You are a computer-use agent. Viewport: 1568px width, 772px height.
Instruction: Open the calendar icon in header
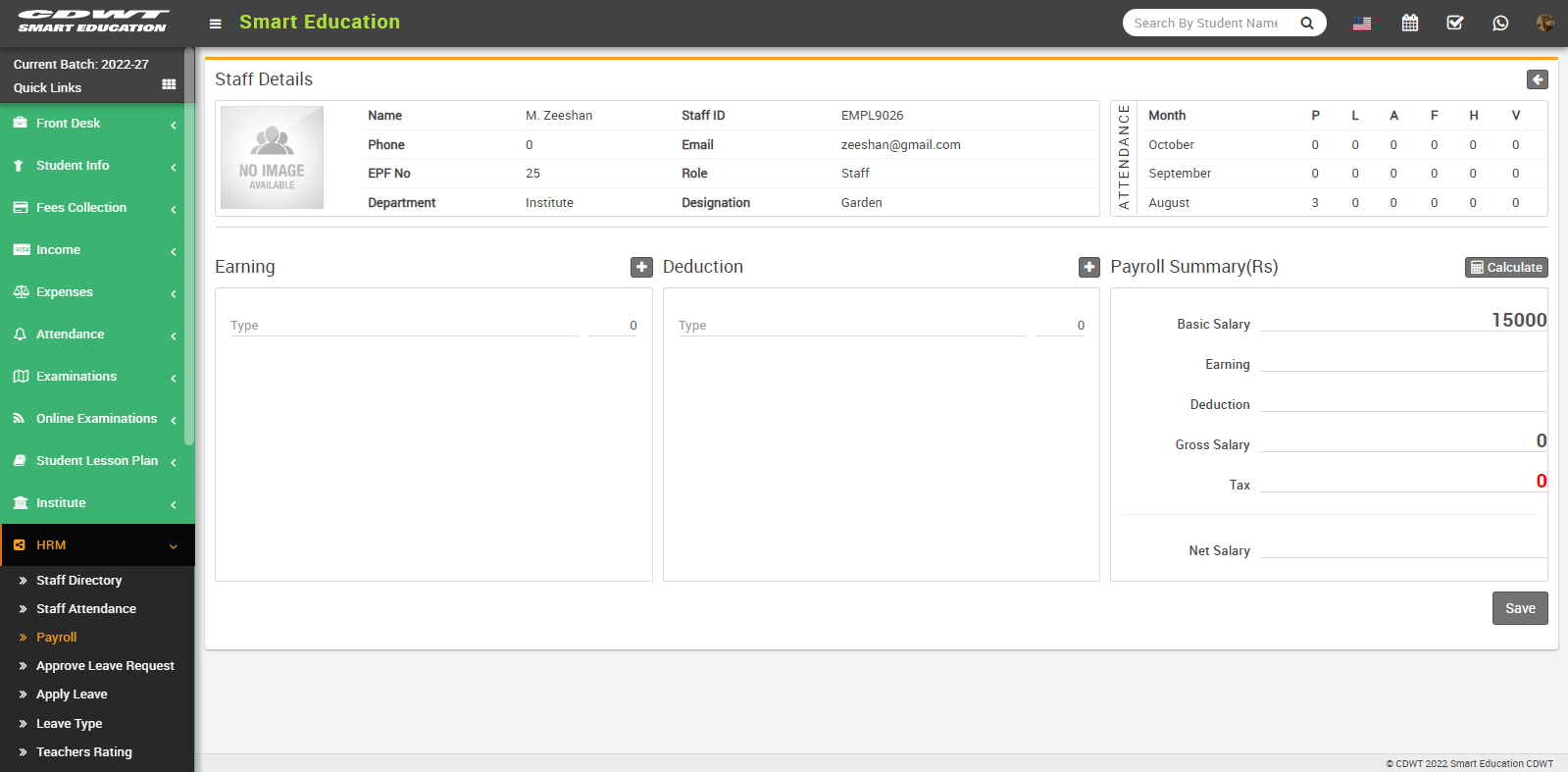coord(1410,23)
